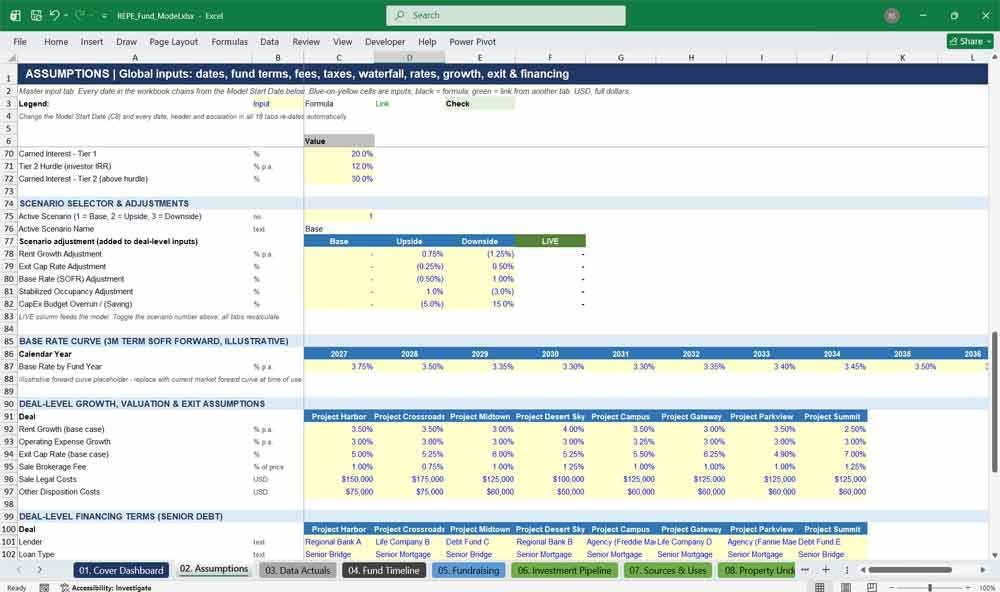1000x592 pixels.
Task: Switch to Page Layout tab
Action: (173, 41)
